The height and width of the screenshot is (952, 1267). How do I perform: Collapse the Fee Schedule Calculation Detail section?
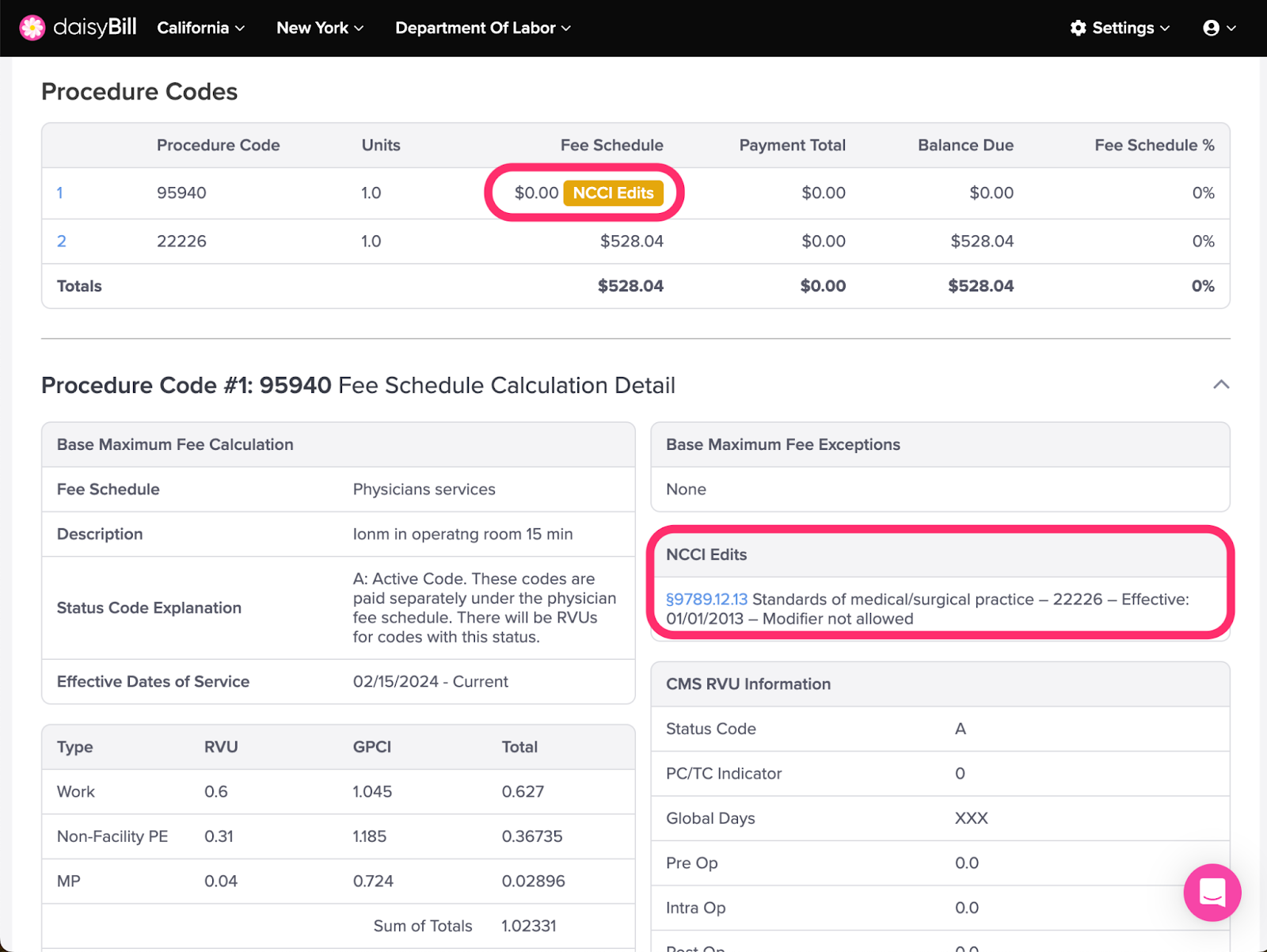1221,385
